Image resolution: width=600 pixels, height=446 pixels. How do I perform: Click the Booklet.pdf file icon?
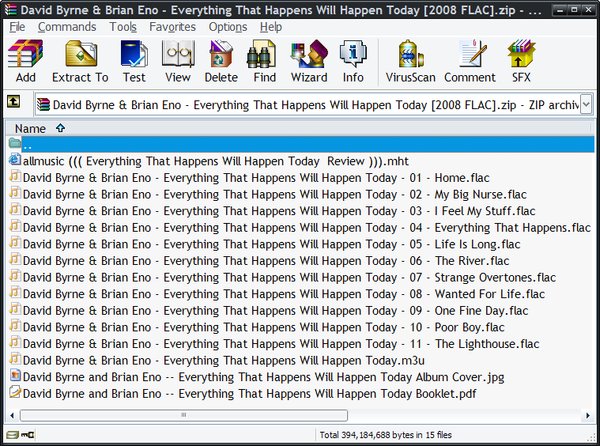pyautogui.click(x=15, y=392)
